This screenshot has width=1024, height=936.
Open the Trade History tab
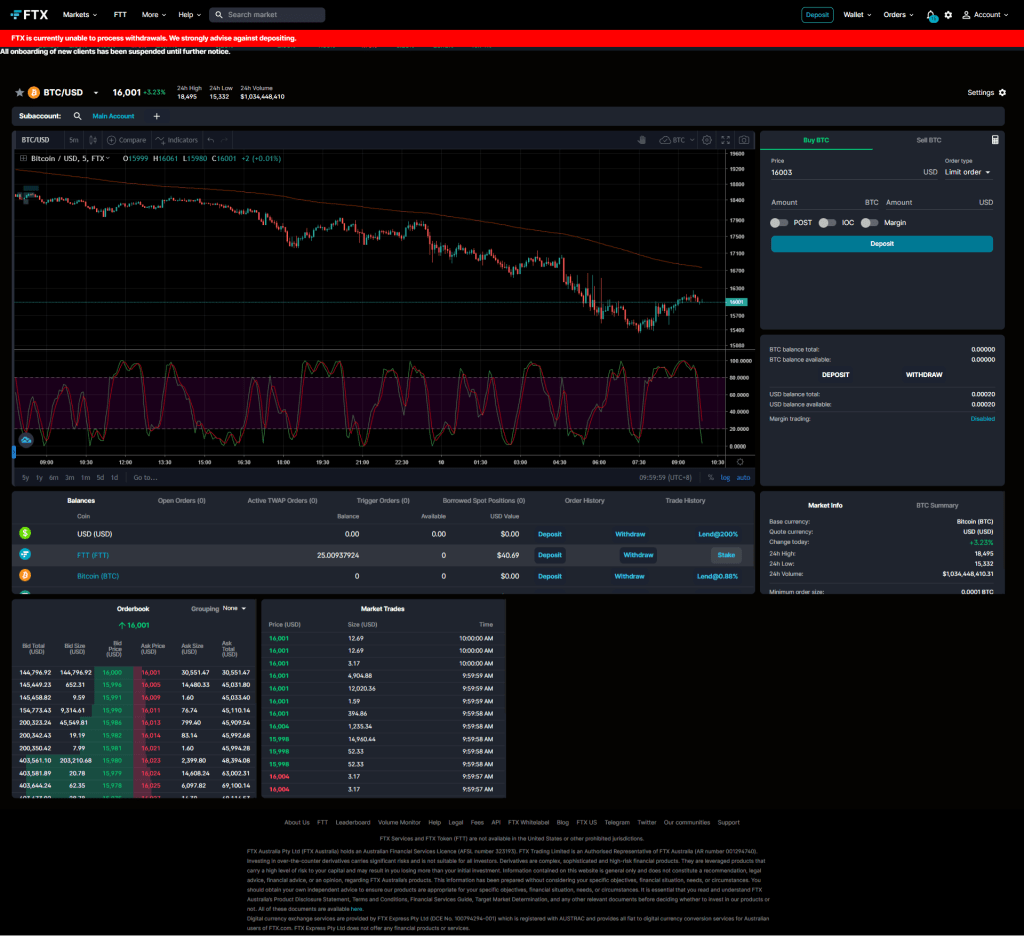coord(685,500)
